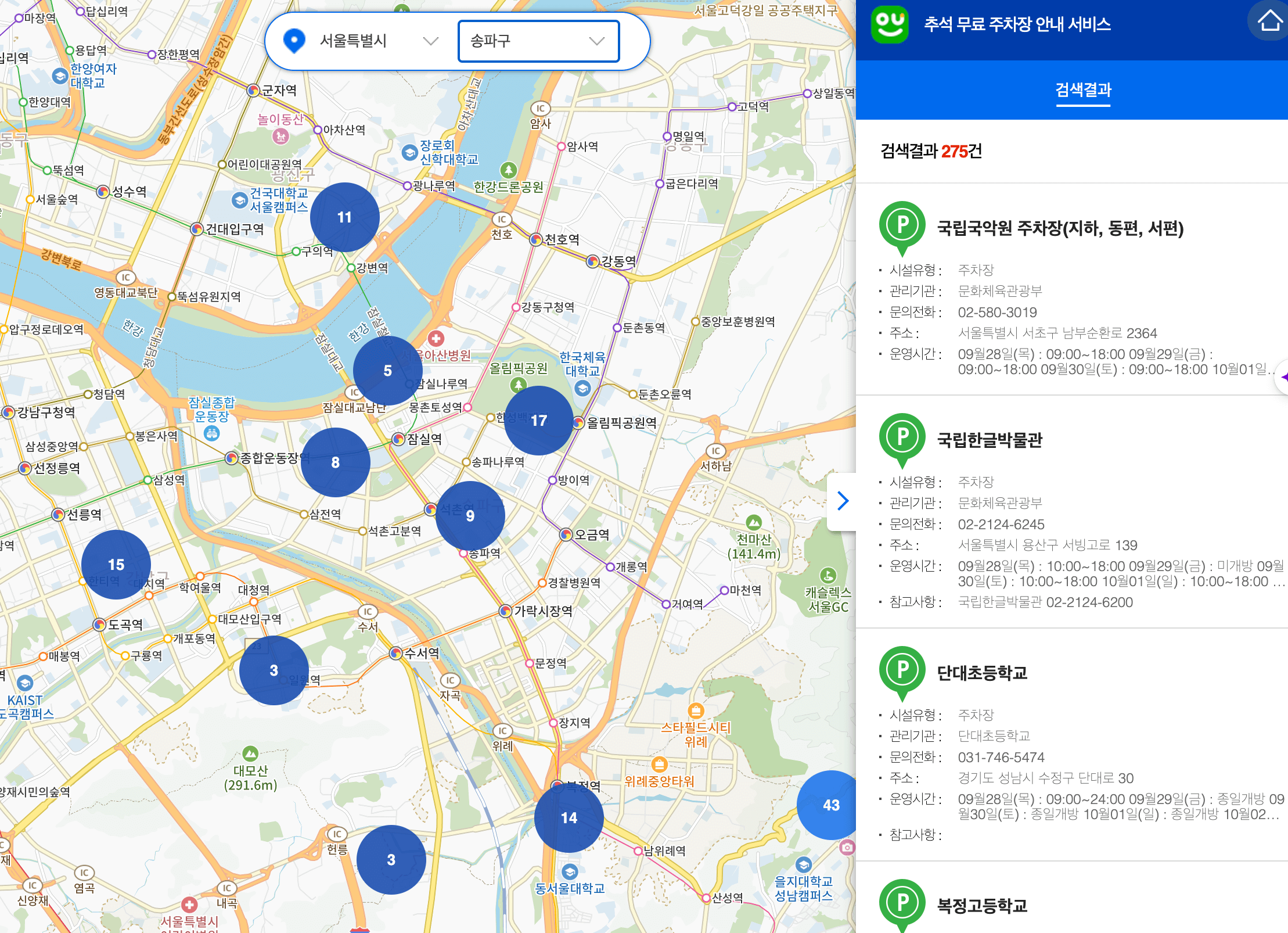Open 국립국악원 주차장(지하, 동편, 서편) result
This screenshot has height=933, width=1288.
(x=1060, y=228)
